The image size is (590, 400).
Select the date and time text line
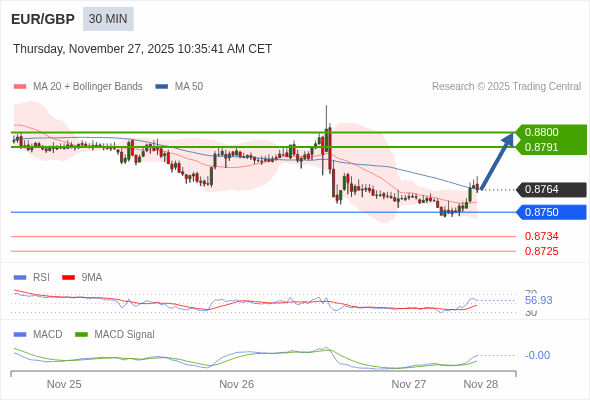point(142,49)
